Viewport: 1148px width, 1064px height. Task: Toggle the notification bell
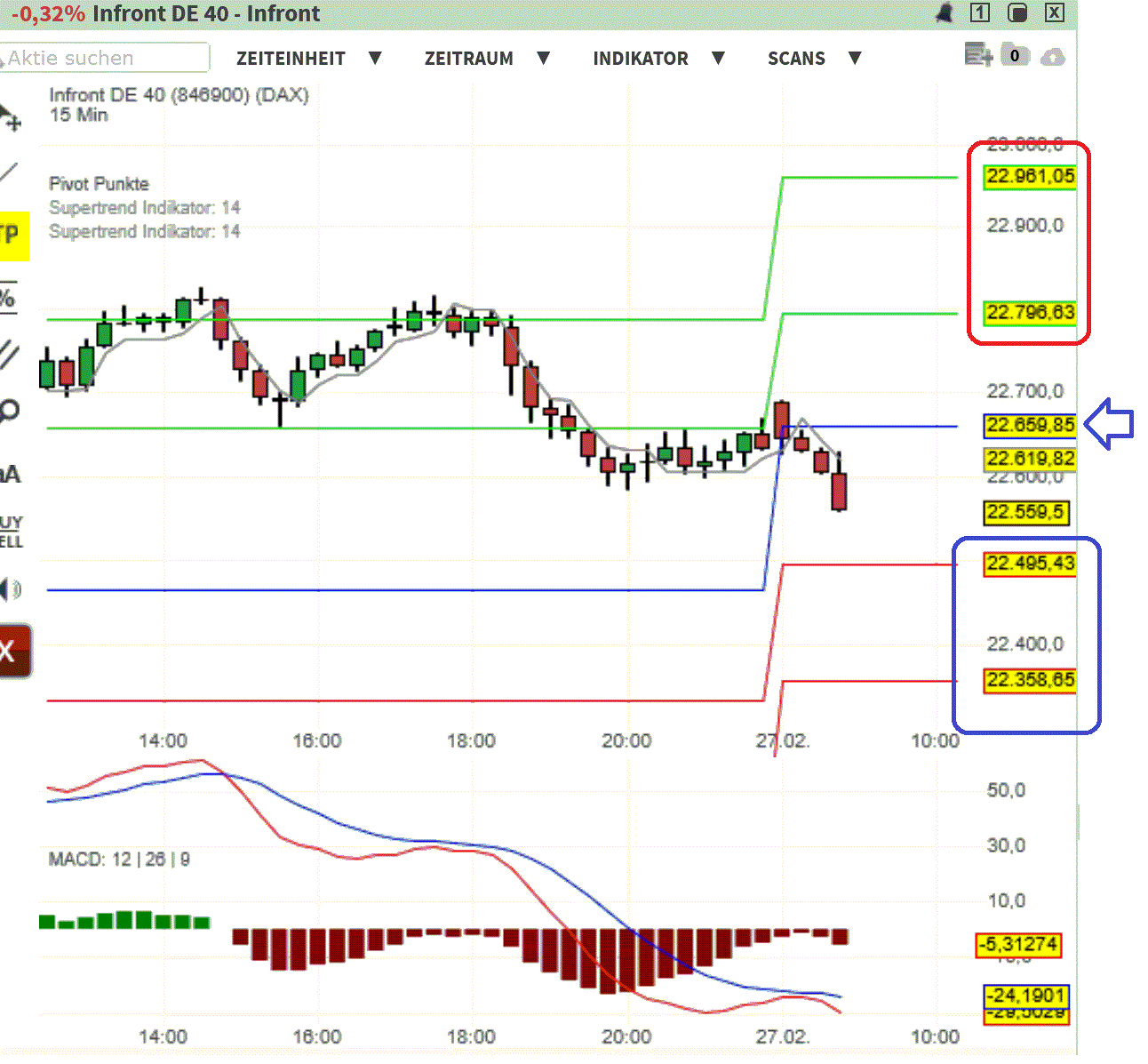pos(945,13)
